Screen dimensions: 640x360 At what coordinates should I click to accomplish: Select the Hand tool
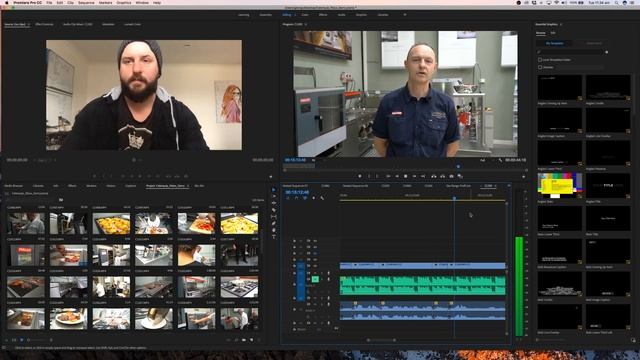point(273,230)
